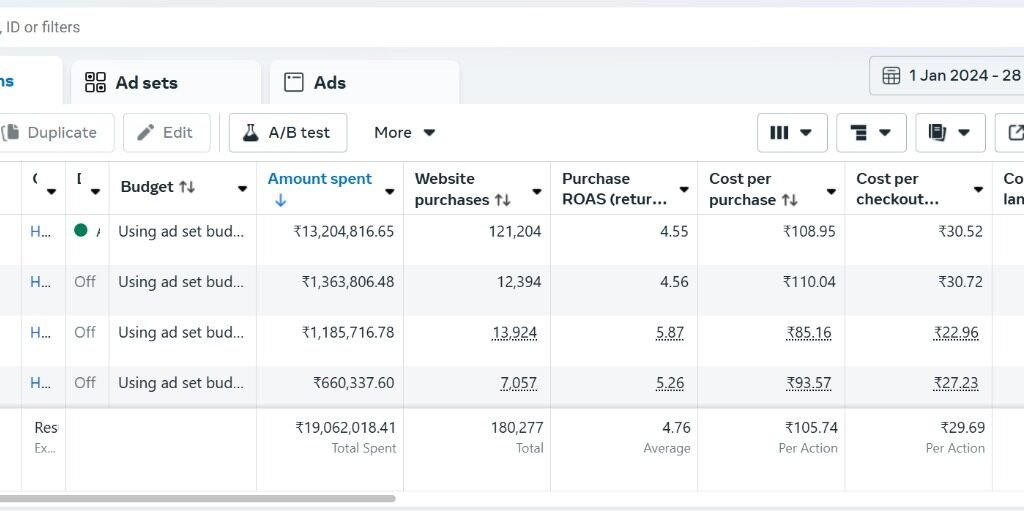Open Purchase ROAS column dropdown arrow

coord(684,190)
